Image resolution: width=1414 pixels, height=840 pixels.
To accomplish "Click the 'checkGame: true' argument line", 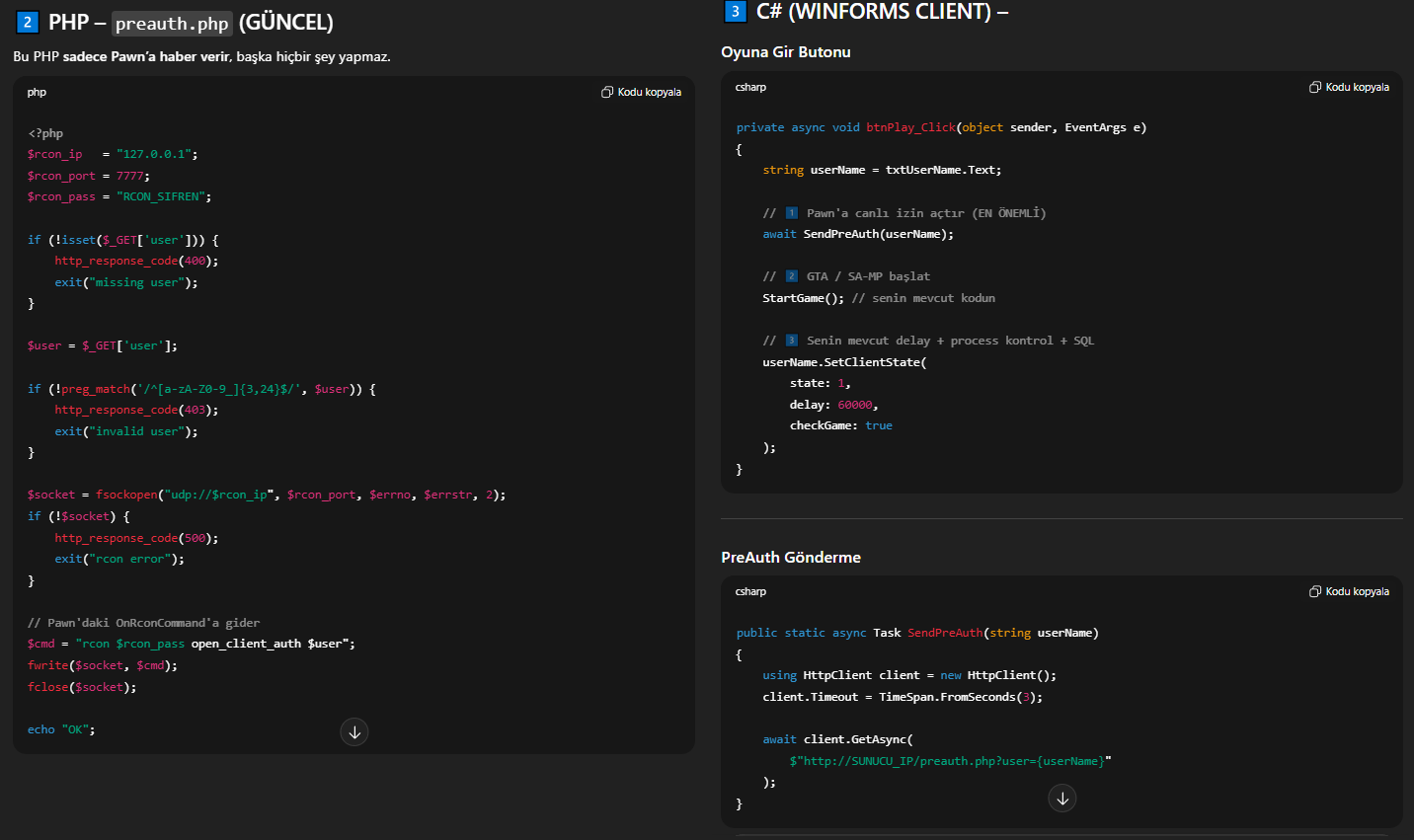I will [840, 425].
